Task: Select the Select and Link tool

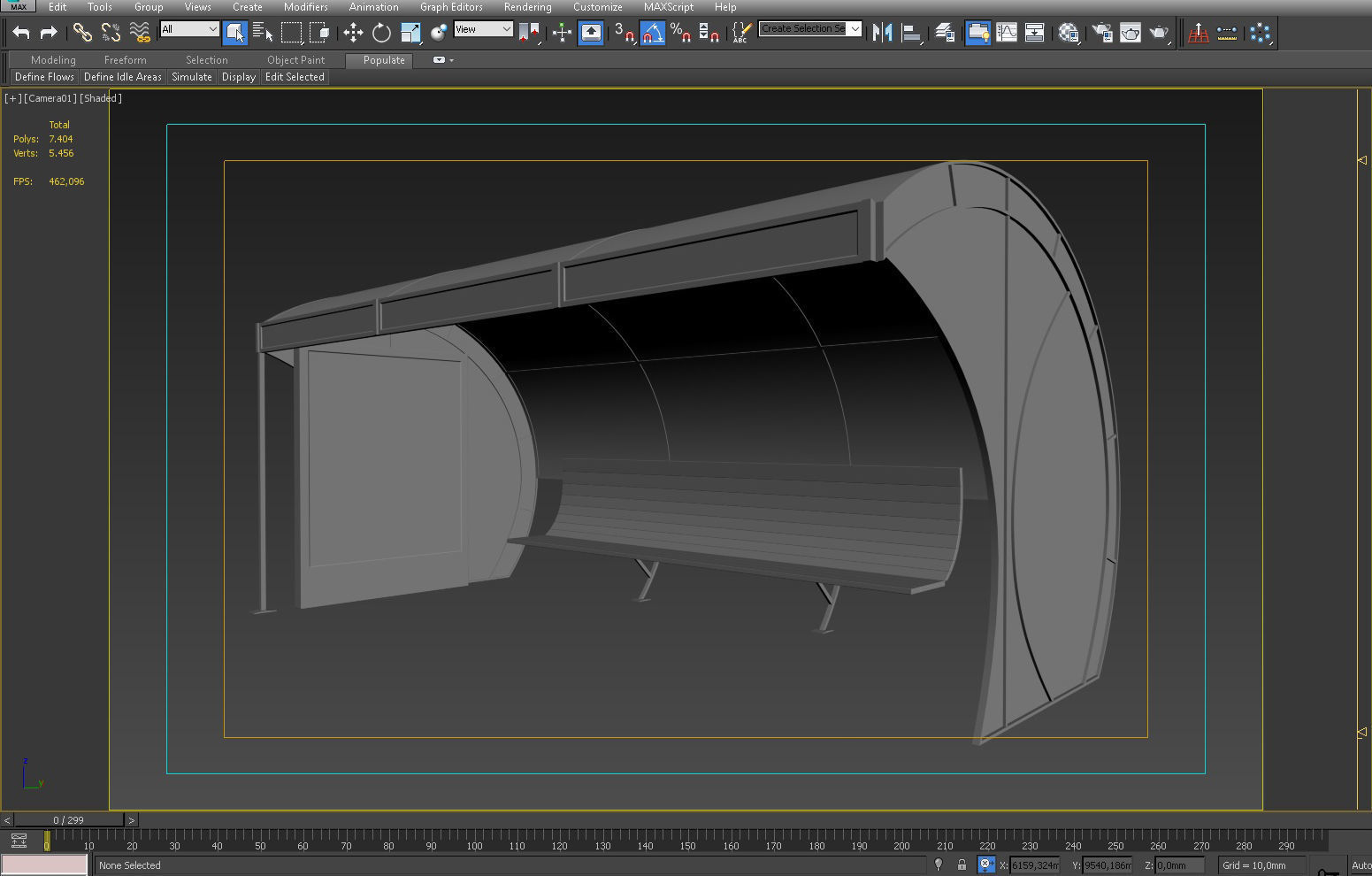Action: point(82,33)
